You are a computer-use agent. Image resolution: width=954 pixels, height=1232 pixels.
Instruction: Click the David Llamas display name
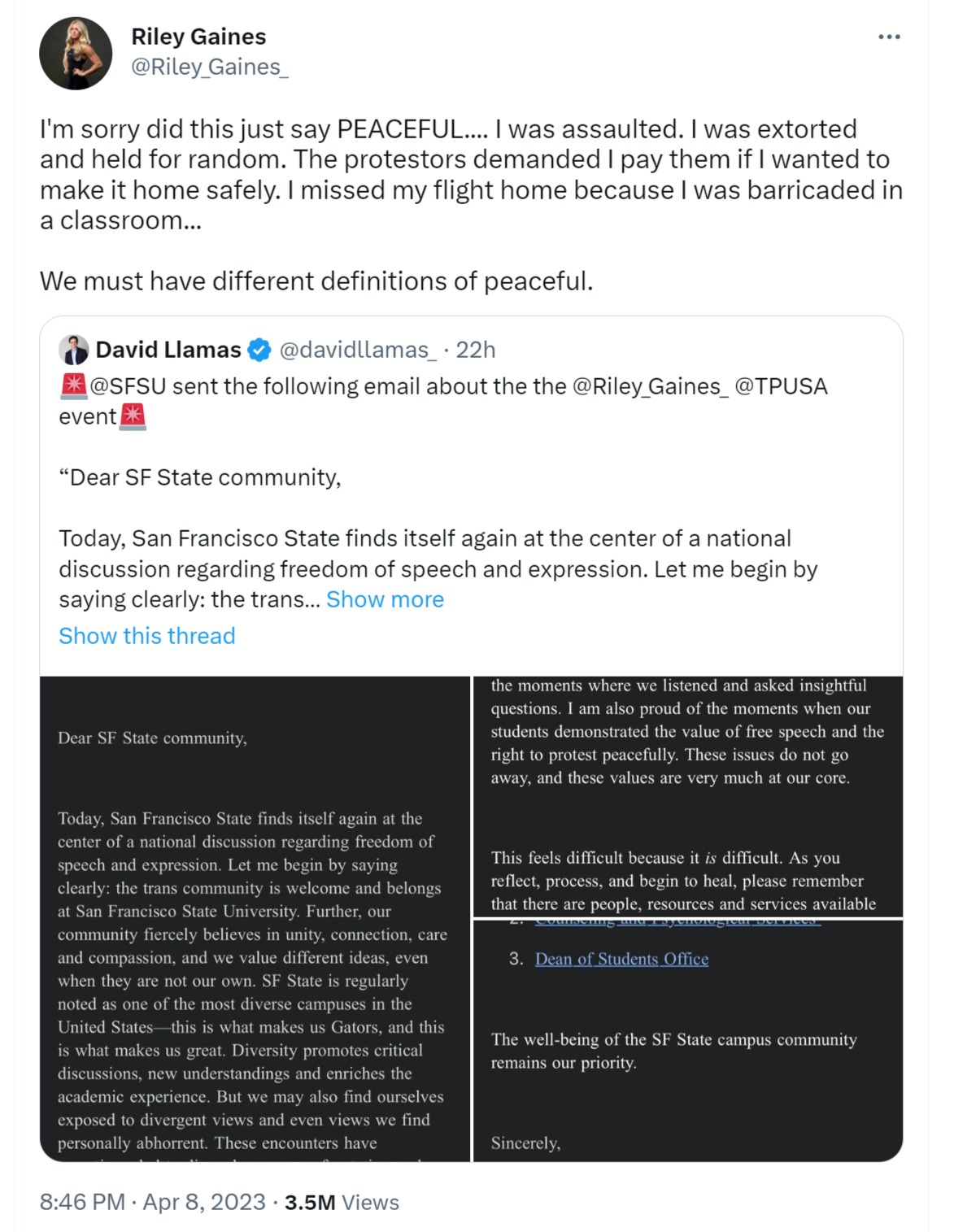coord(168,350)
